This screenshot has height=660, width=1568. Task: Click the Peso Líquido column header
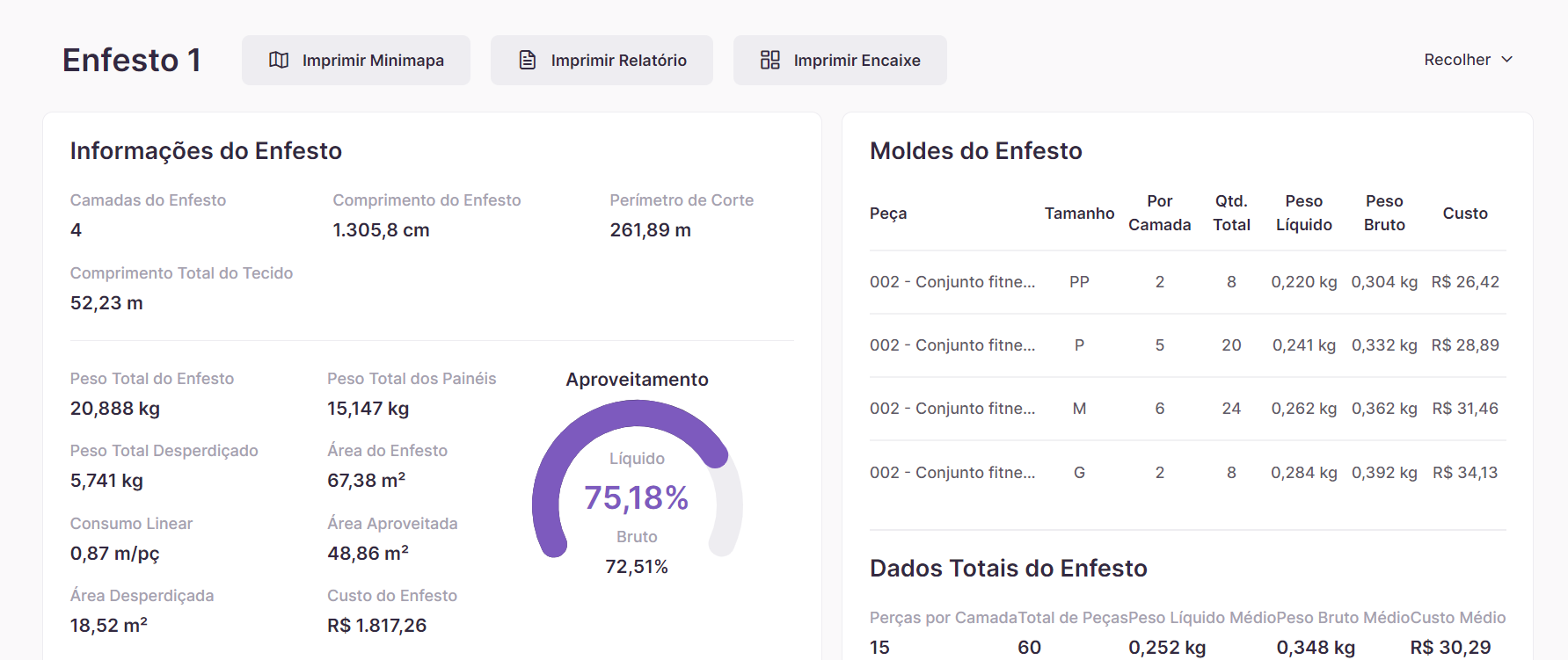click(1303, 214)
